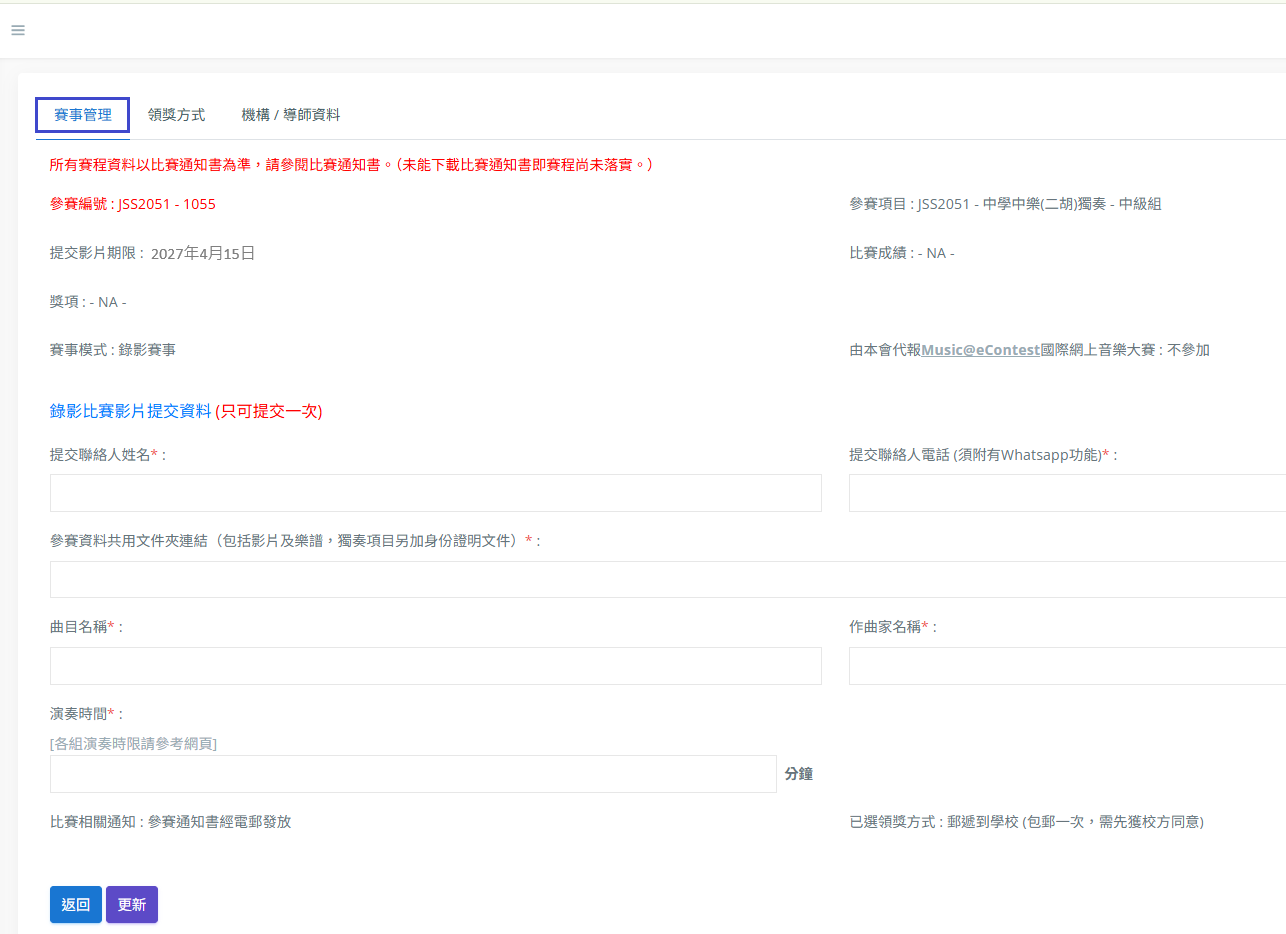Select the 比賽相關通知 參賽通知書經電郵發放 text
The height and width of the screenshot is (934, 1286).
coord(171,822)
